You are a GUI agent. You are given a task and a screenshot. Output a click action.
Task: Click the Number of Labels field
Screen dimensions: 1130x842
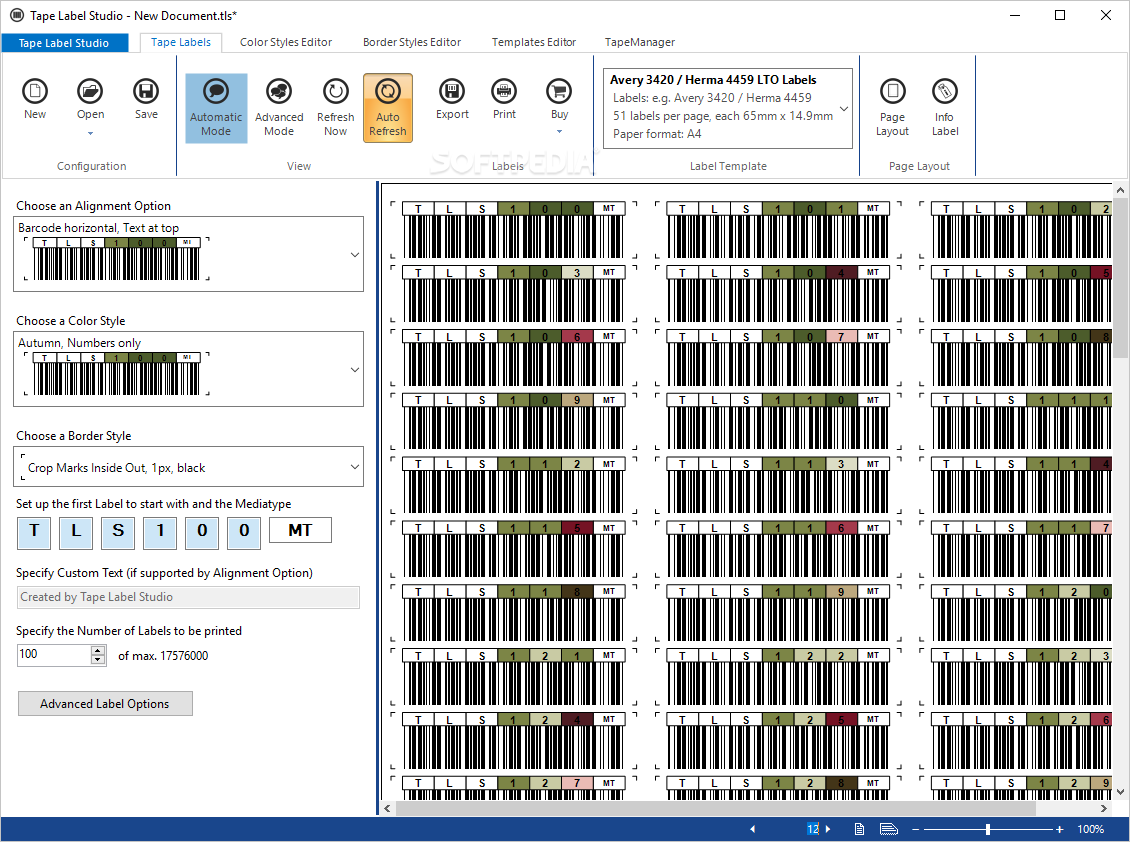tap(54, 655)
